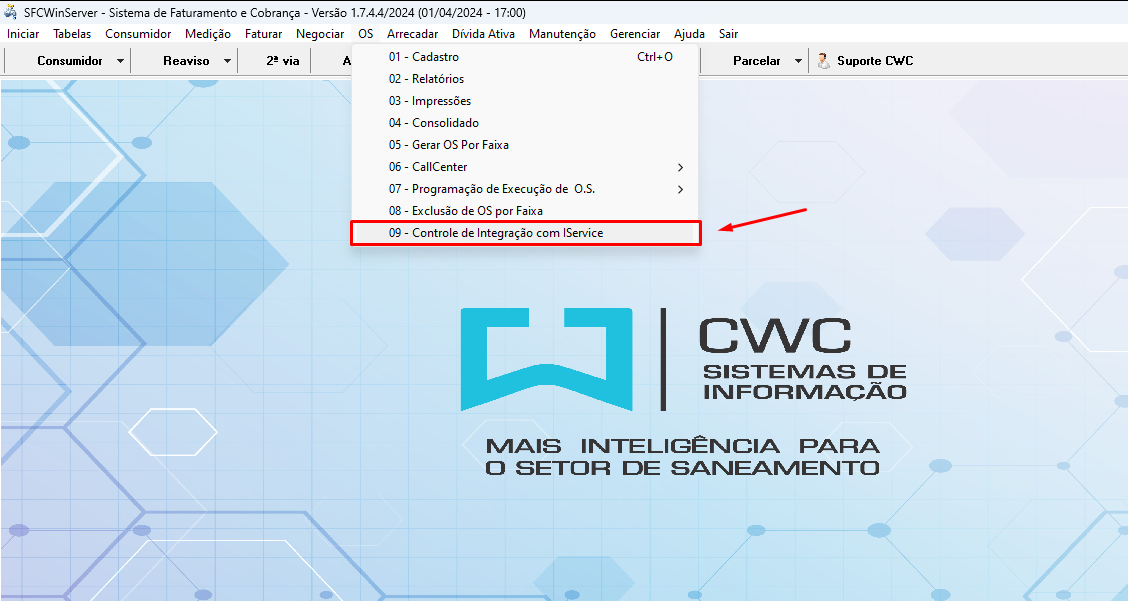
Task: Expand the CallCenter submenu arrow
Action: (x=681, y=167)
